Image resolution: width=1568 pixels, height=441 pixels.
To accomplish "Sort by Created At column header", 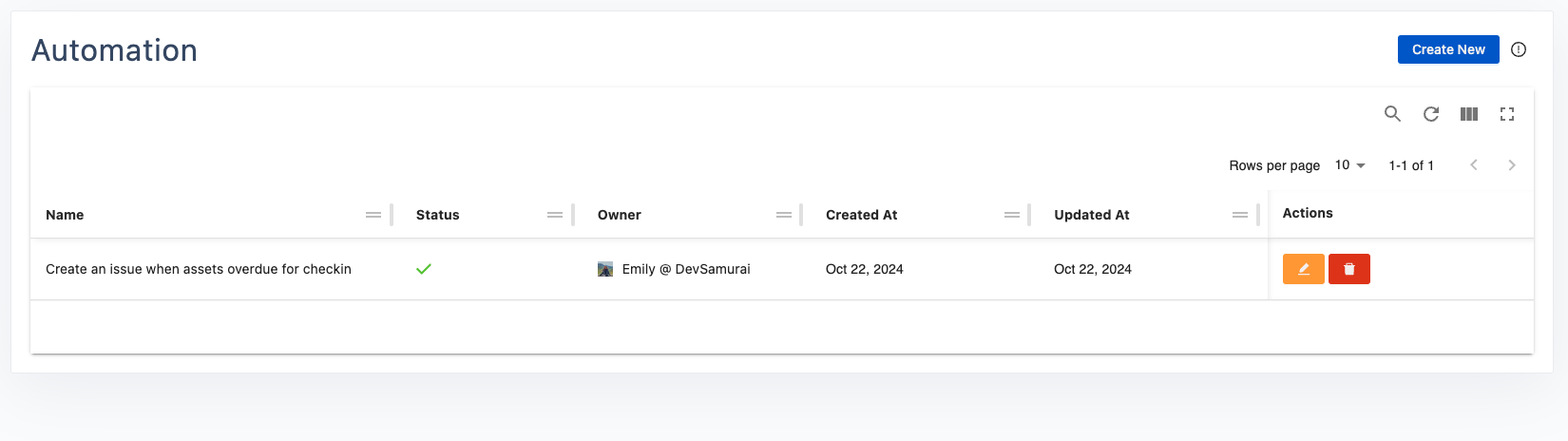I will pyautogui.click(x=861, y=215).
